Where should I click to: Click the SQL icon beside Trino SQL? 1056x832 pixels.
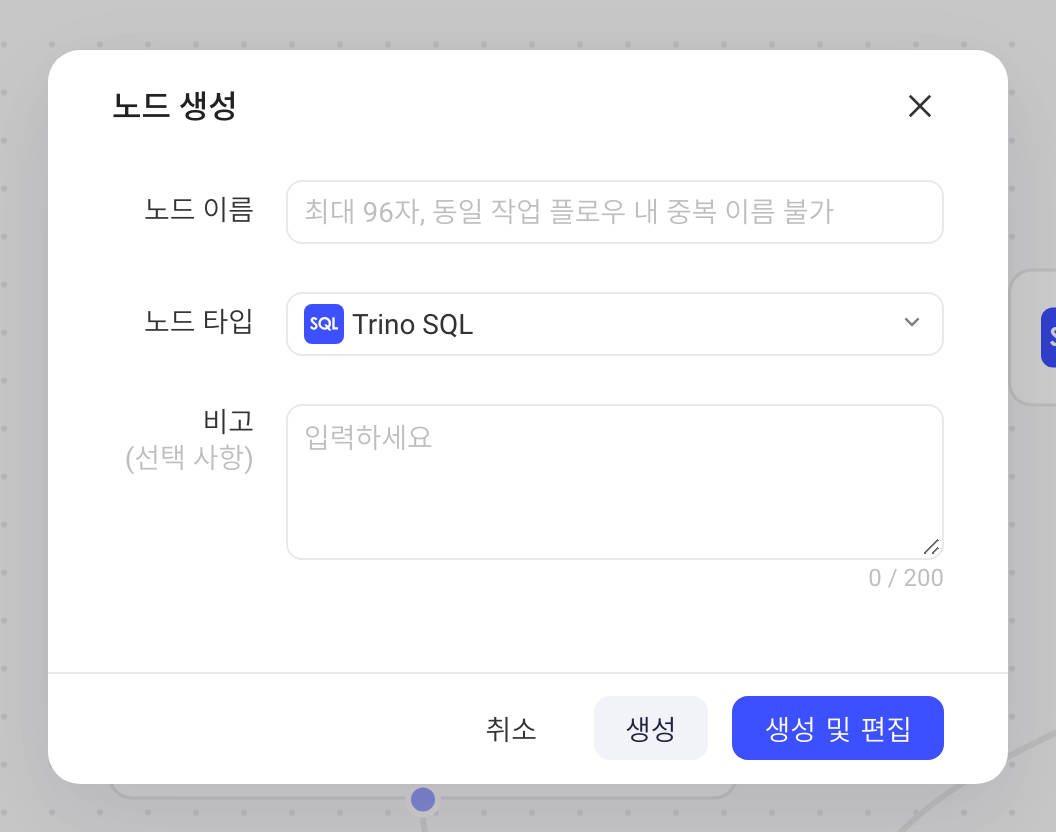[324, 324]
